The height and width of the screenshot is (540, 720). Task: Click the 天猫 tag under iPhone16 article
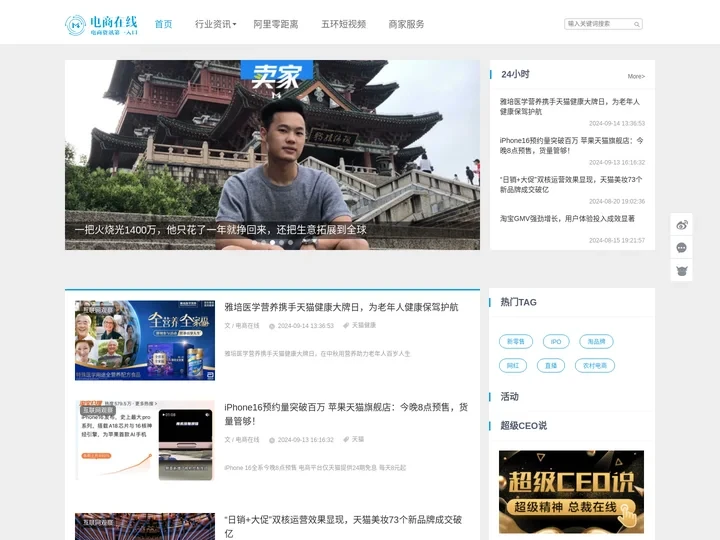(358, 439)
